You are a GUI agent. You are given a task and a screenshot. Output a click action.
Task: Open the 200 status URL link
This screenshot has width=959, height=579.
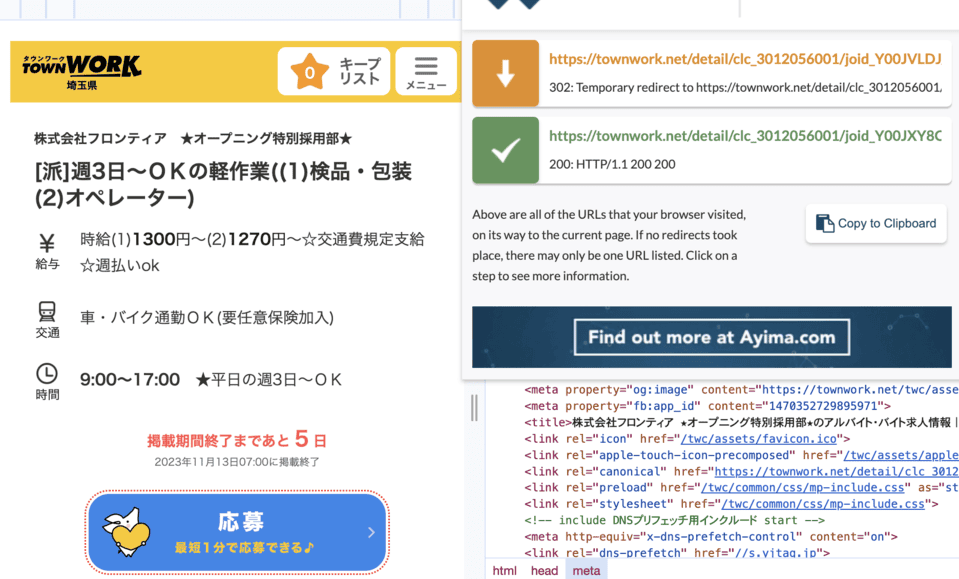pos(745,136)
